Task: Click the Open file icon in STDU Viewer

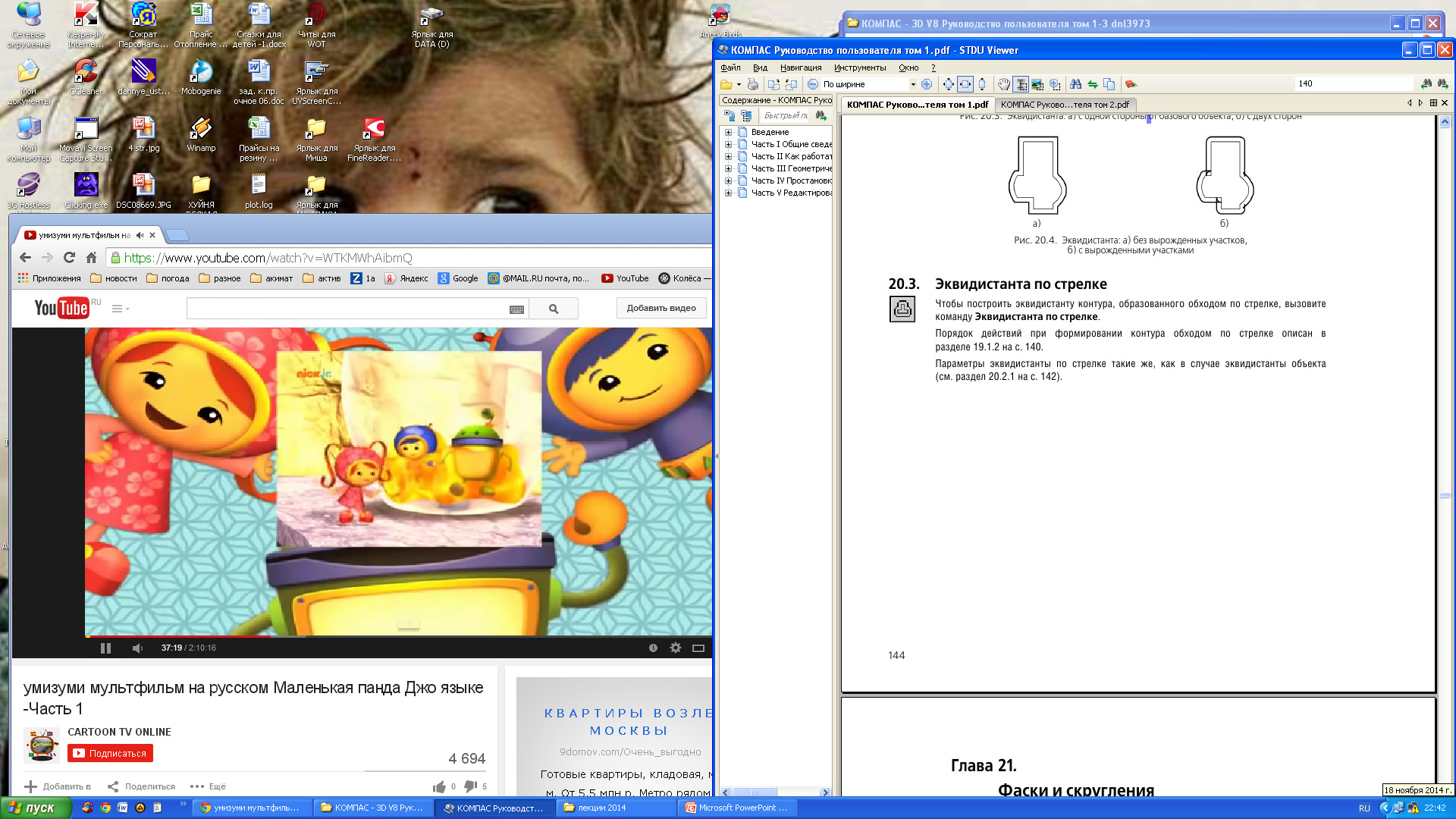Action: 726,84
